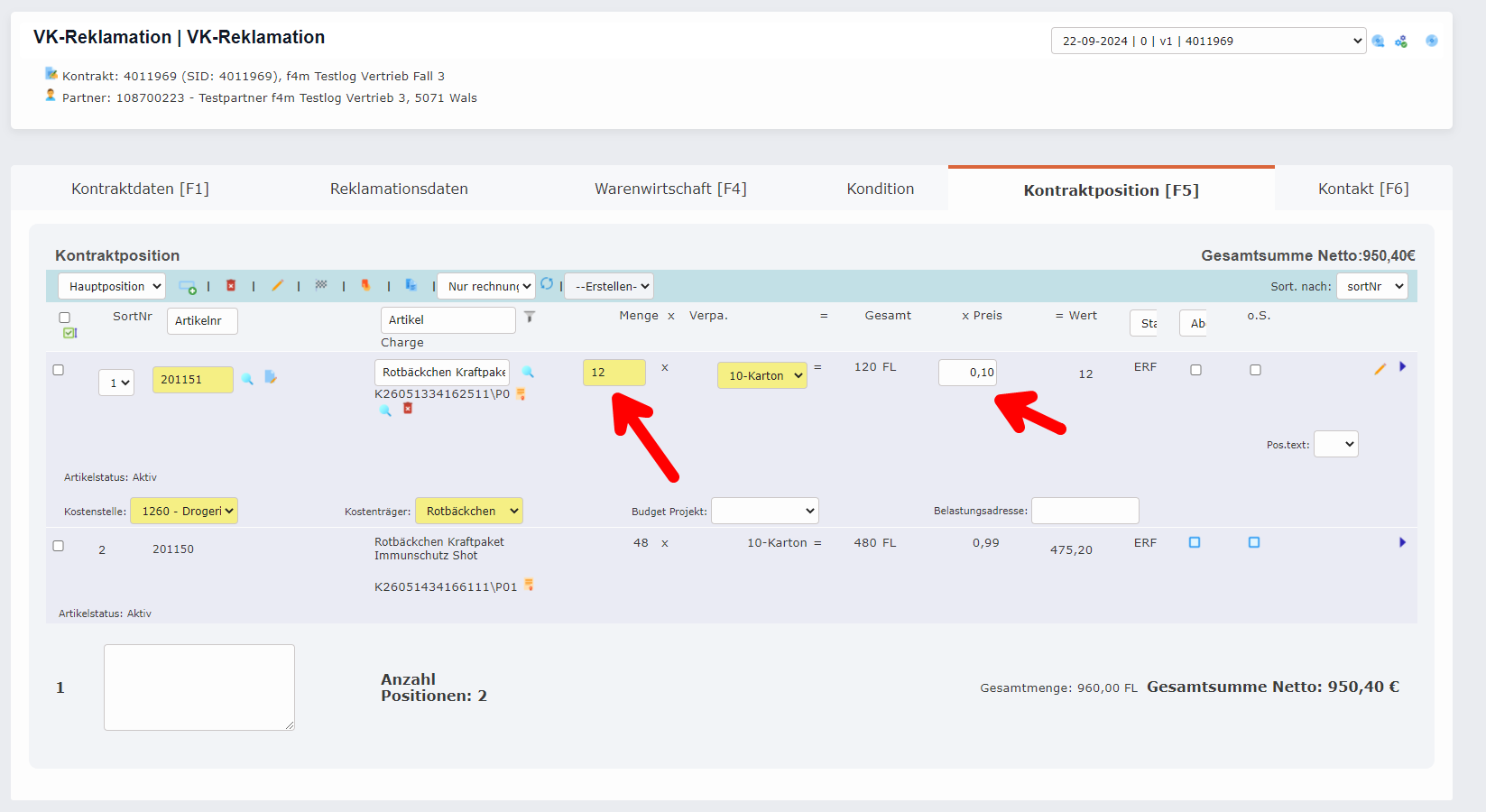1486x812 pixels.
Task: Click the Menge input field showing 12
Action: coord(614,372)
